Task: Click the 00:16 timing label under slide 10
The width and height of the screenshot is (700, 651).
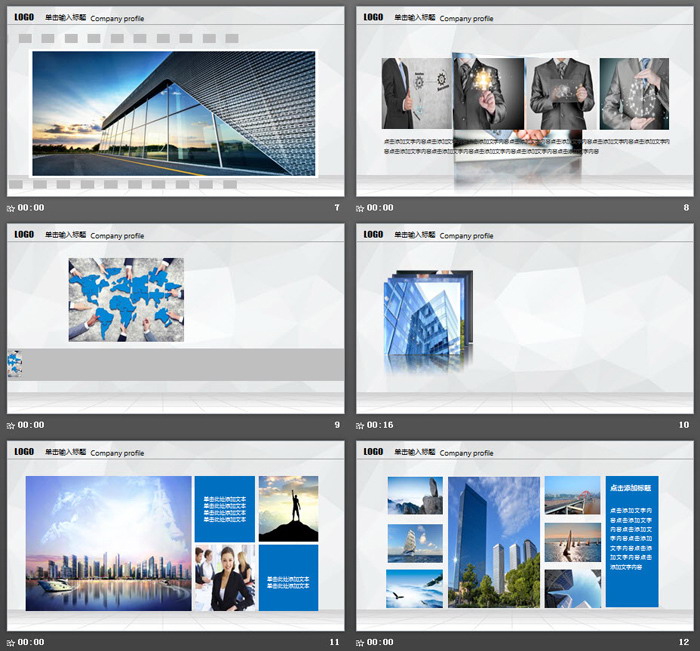Action: pos(380,425)
